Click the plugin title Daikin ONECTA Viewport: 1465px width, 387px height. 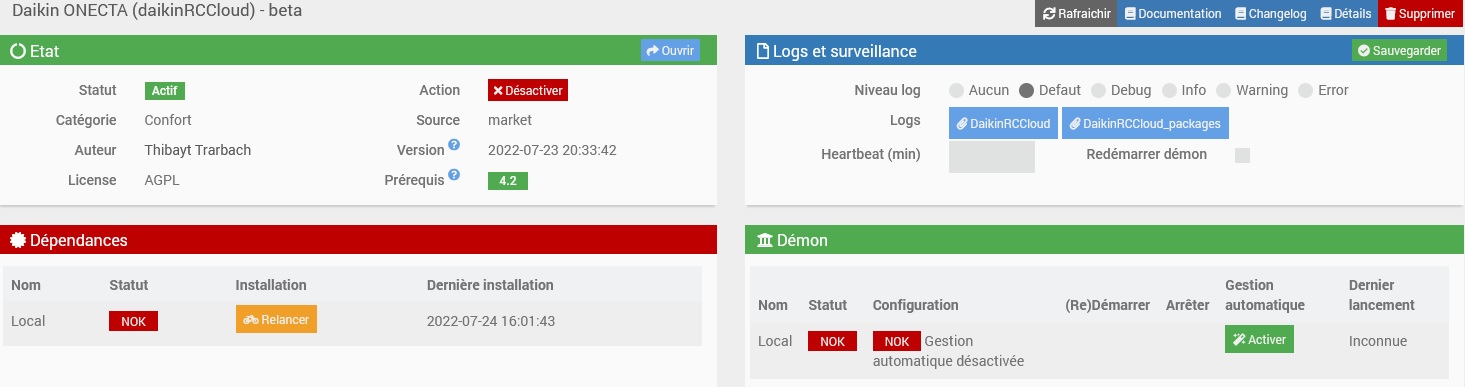click(157, 12)
